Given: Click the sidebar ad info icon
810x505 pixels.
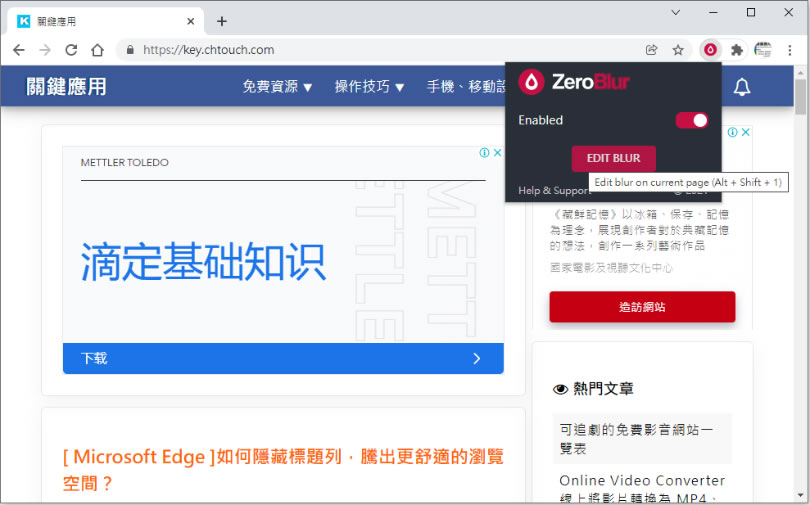Looking at the screenshot, I should (732, 132).
